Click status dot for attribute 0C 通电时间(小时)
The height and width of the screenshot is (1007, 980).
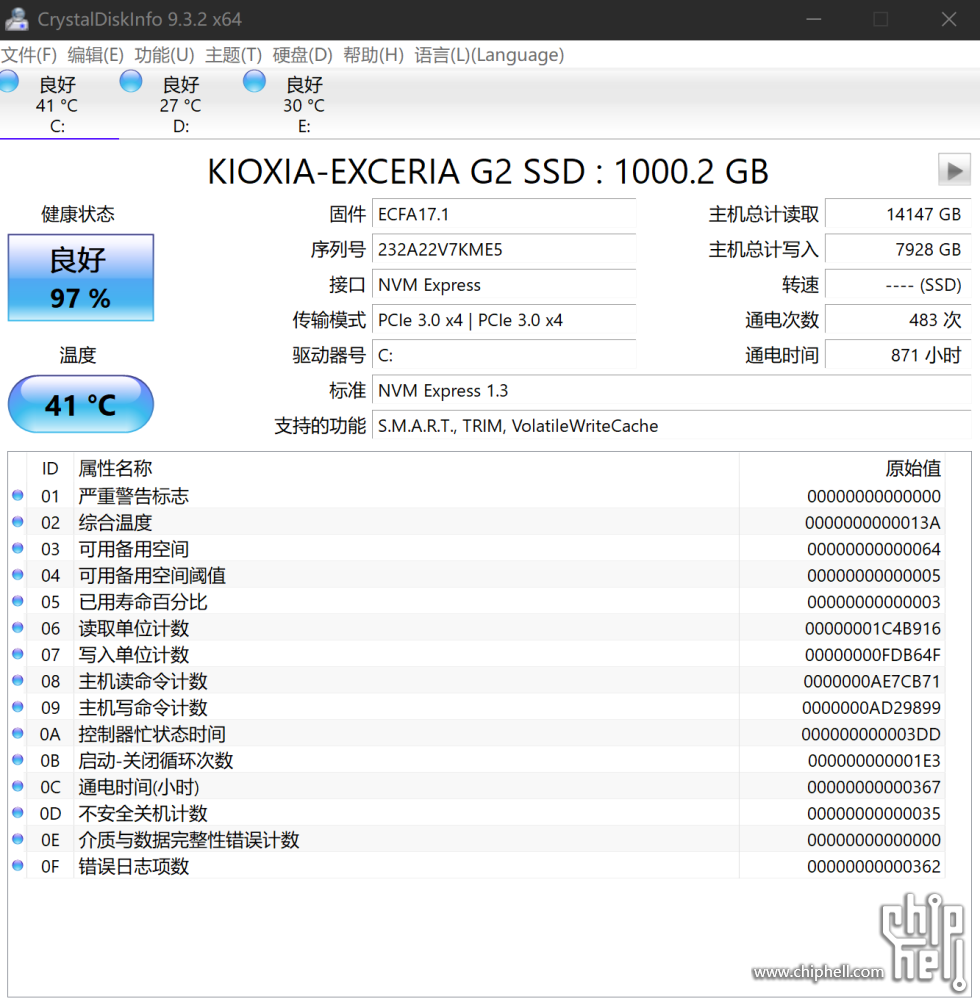pos(18,786)
